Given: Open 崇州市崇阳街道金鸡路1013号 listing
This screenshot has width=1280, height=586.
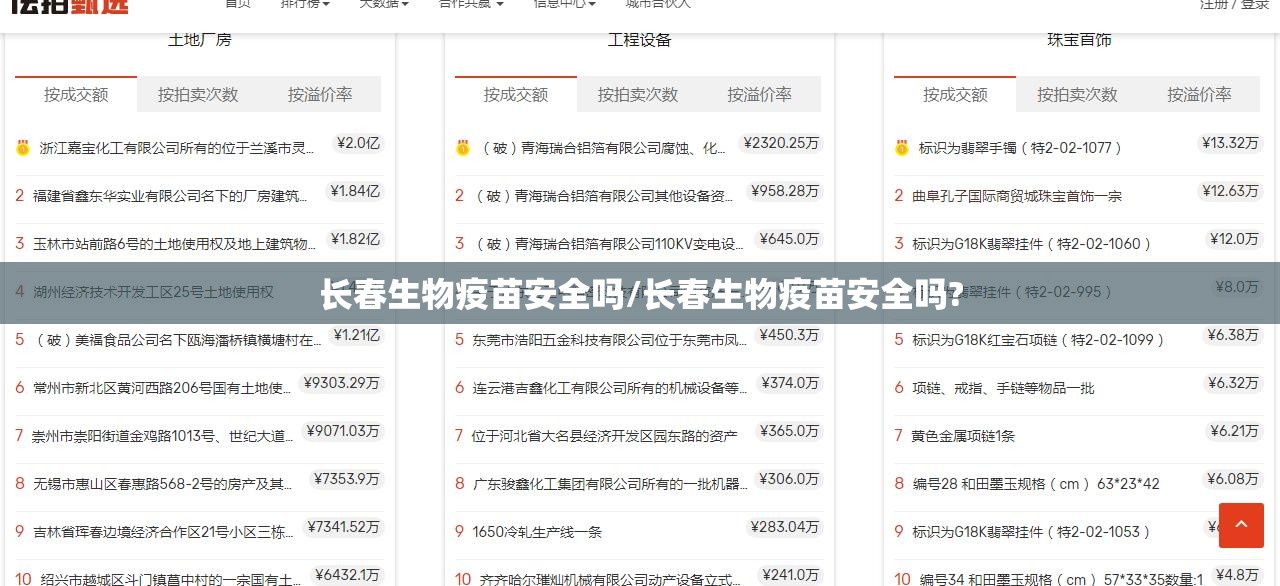Looking at the screenshot, I should (164, 436).
